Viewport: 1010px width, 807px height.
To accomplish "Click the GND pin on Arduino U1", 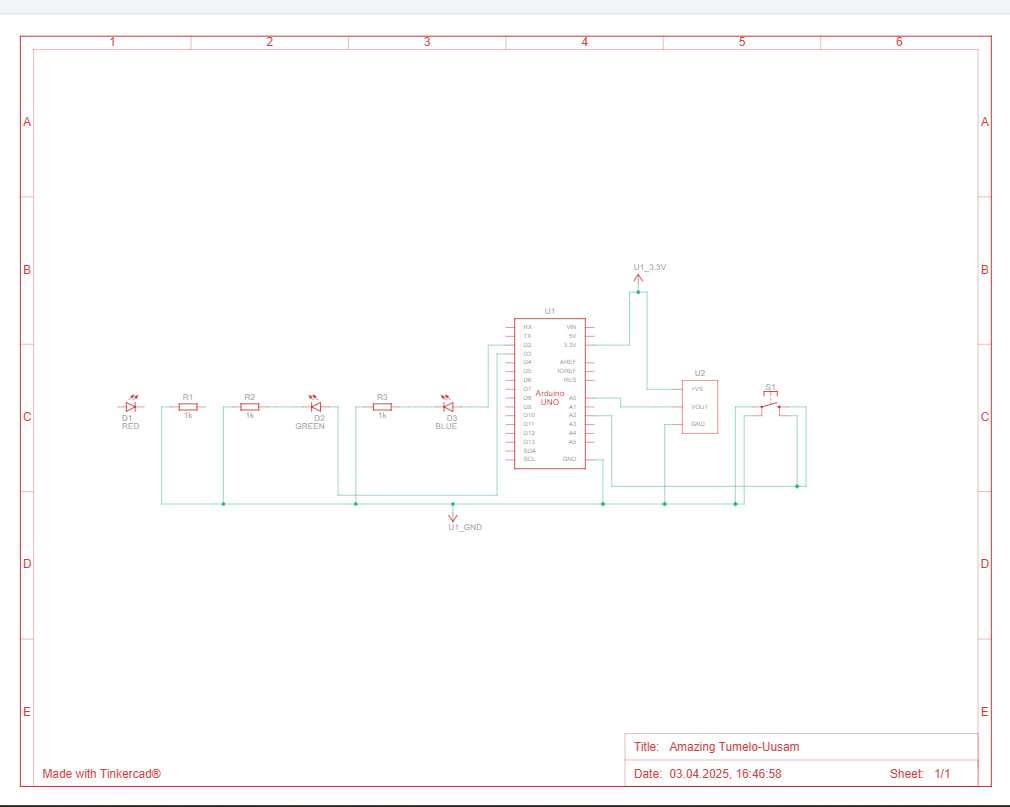I will pos(570,459).
